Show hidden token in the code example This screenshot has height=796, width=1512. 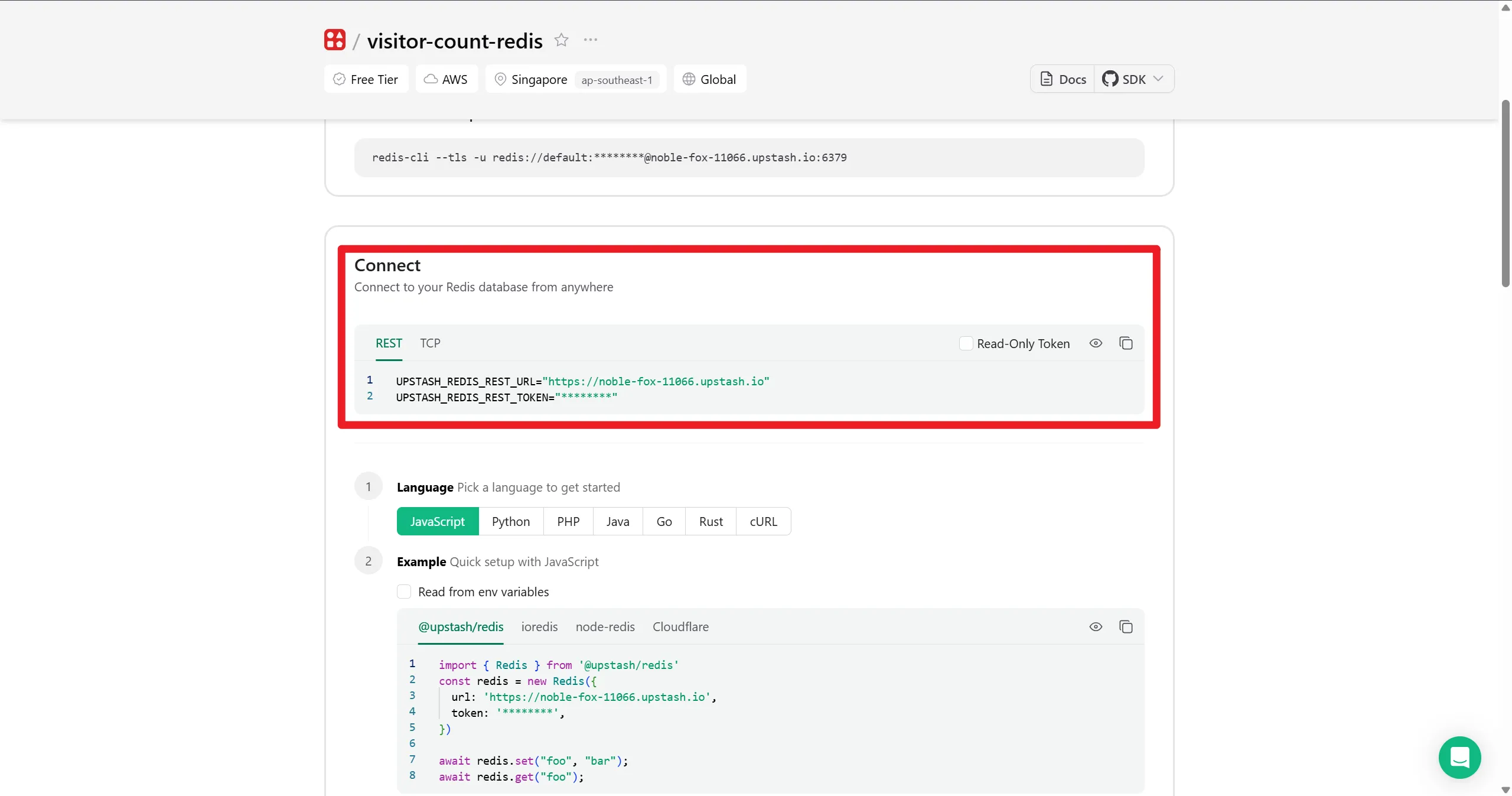(x=1096, y=626)
